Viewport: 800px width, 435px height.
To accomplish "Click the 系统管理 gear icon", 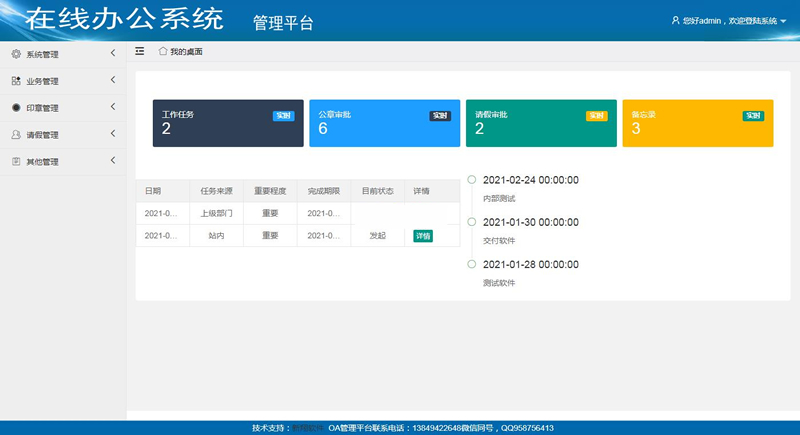I will point(16,54).
